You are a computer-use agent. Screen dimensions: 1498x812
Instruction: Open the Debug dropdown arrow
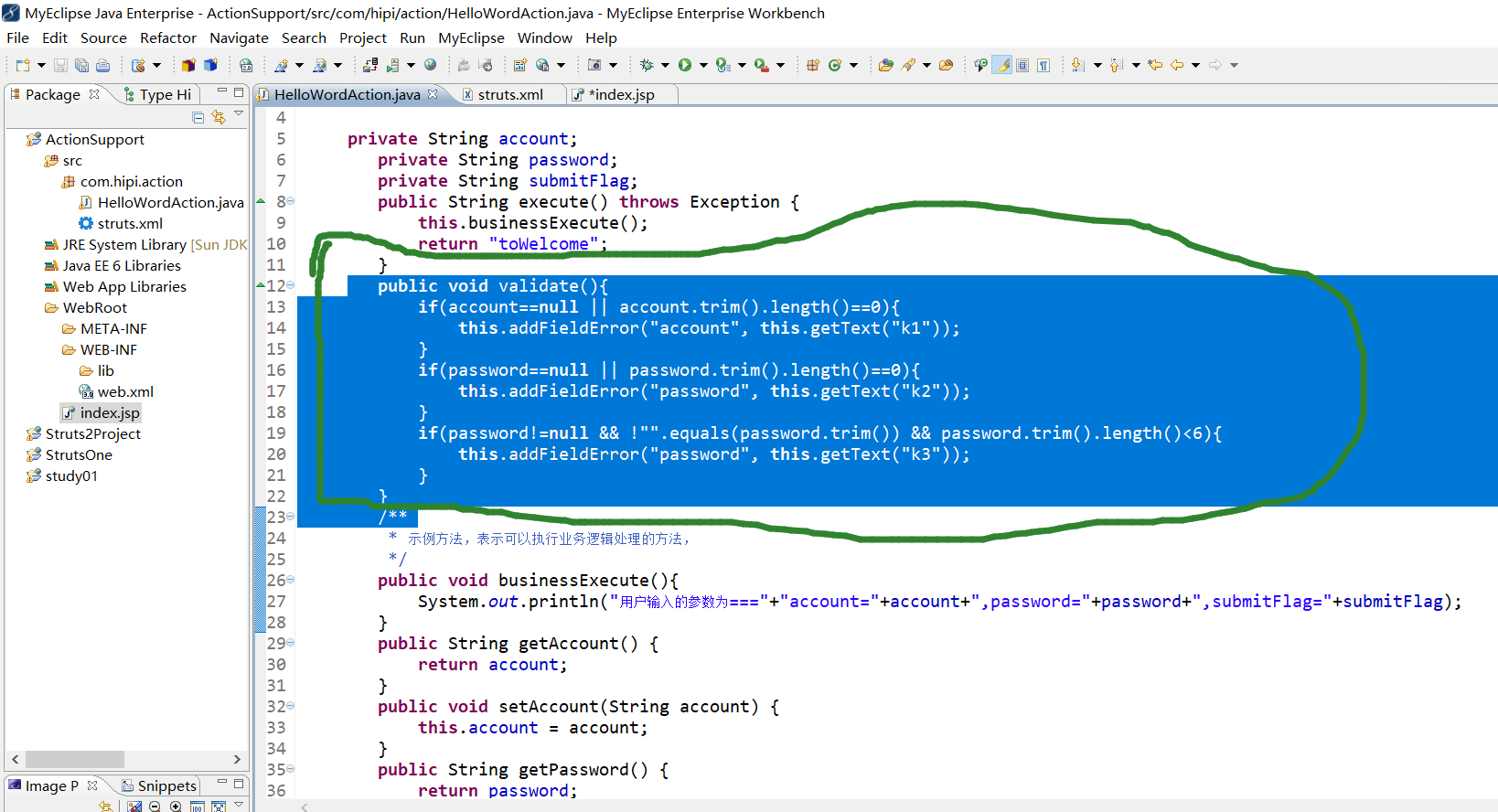point(665,65)
